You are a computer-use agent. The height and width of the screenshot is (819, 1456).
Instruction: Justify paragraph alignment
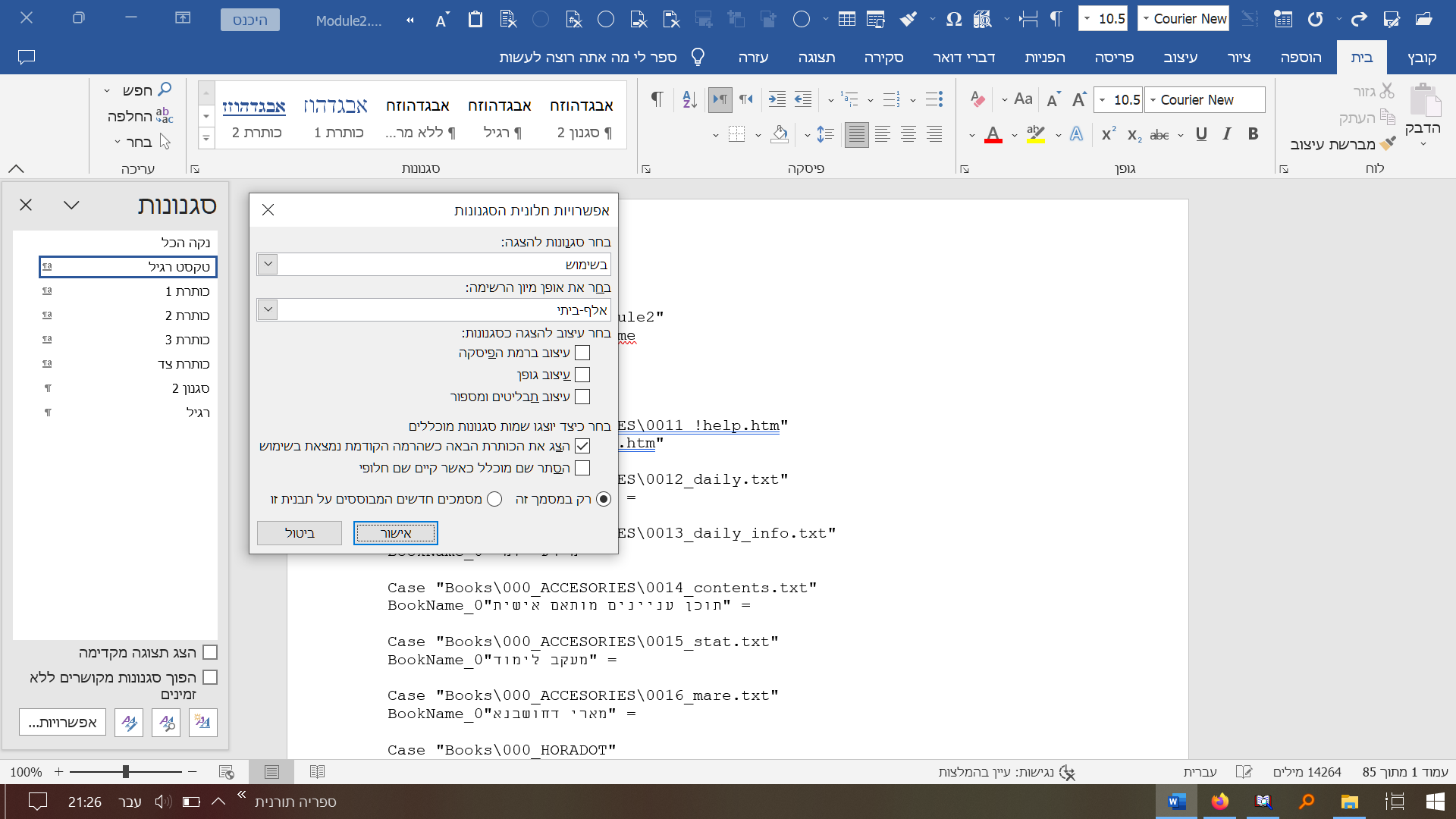pyautogui.click(x=857, y=135)
